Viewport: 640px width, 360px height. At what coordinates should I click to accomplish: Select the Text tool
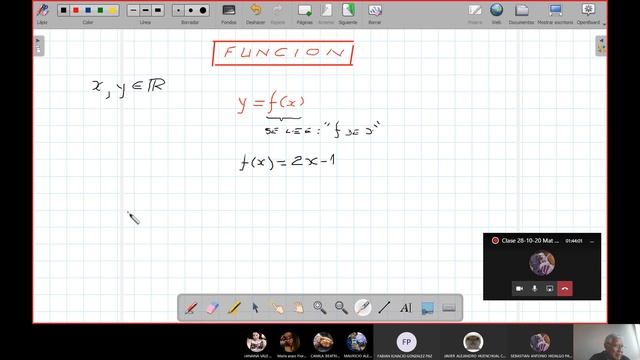pyautogui.click(x=406, y=308)
